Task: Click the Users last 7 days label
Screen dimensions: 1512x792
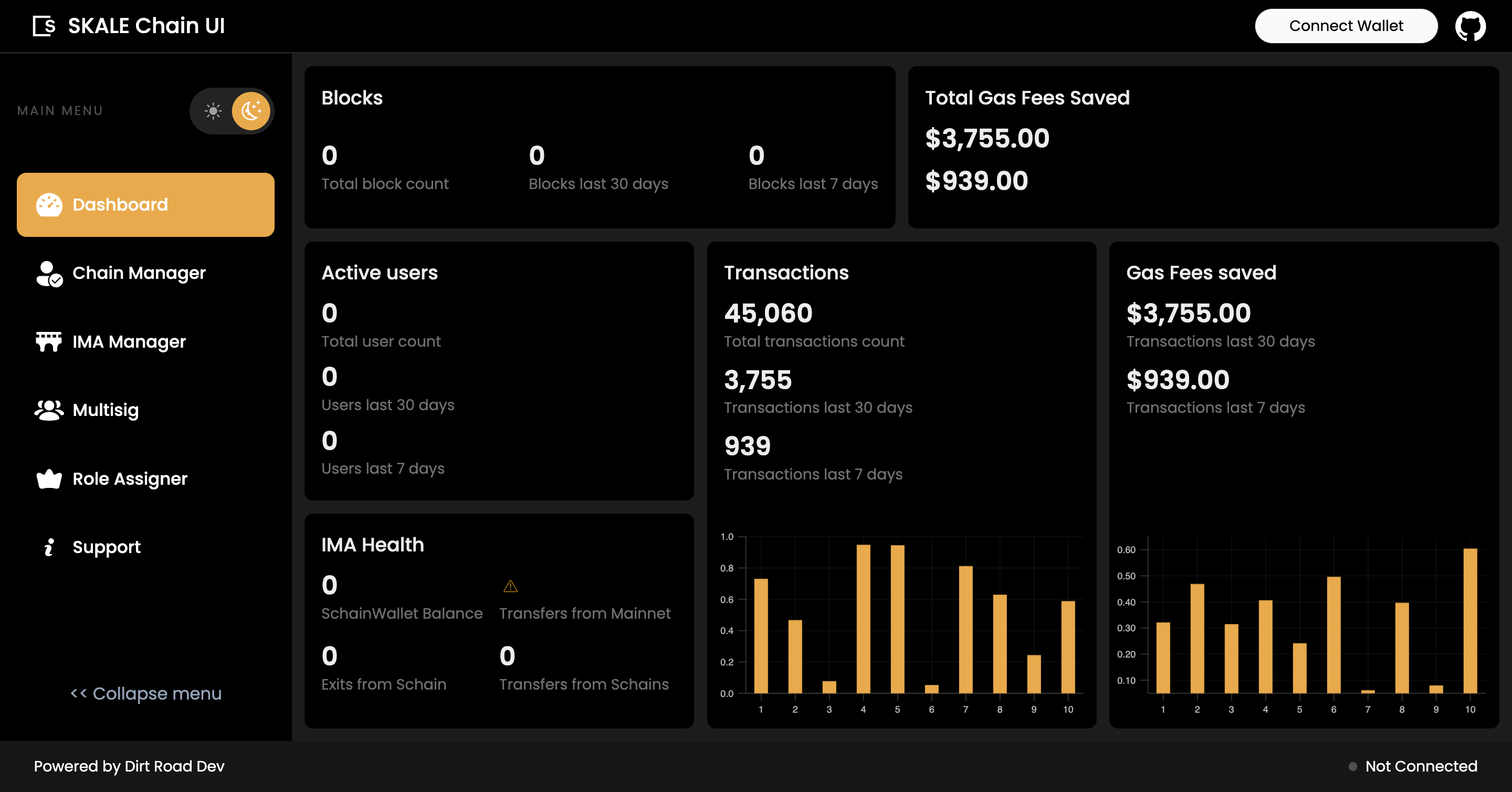Action: [383, 468]
